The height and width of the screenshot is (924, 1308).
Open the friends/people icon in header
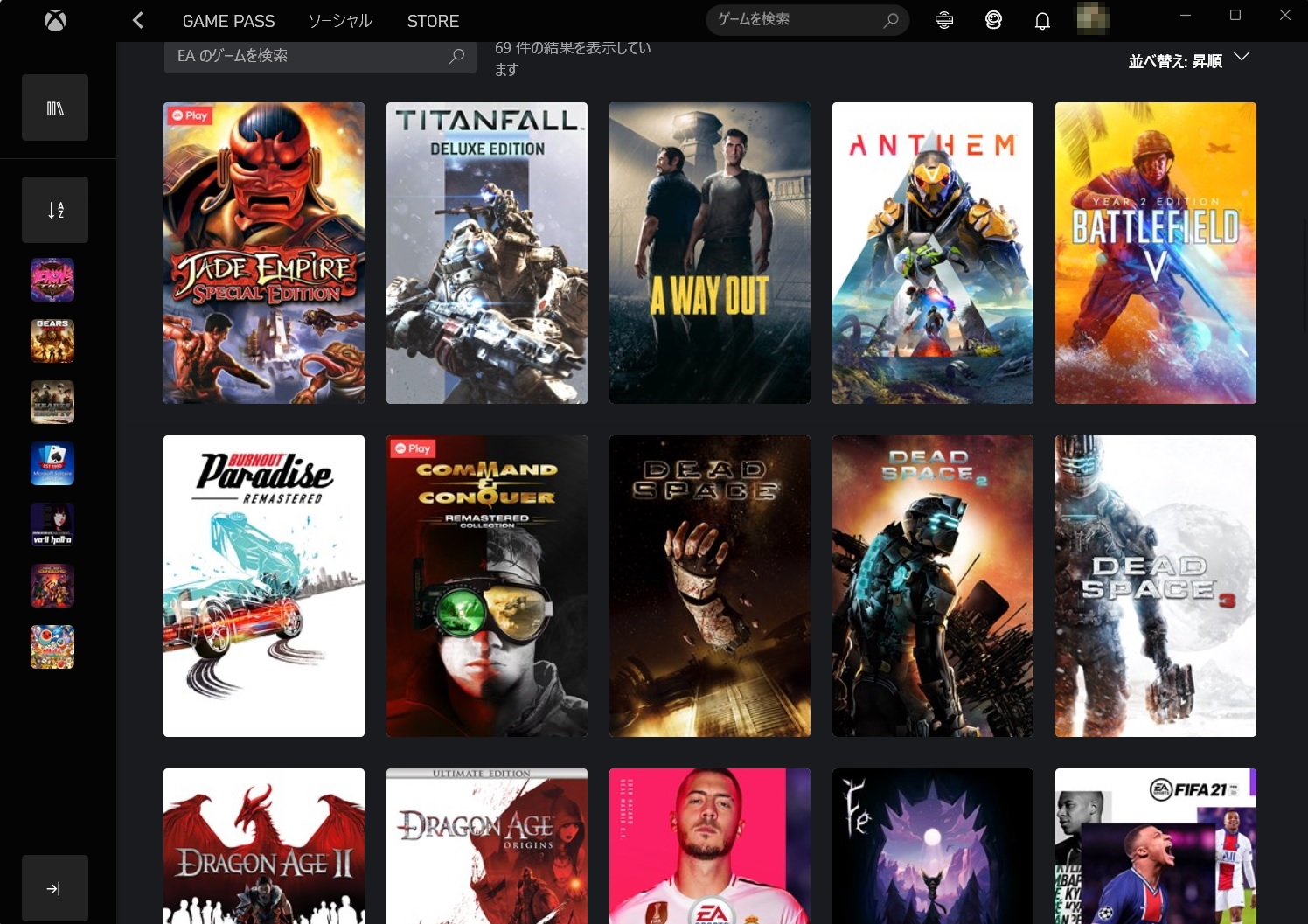[x=993, y=20]
